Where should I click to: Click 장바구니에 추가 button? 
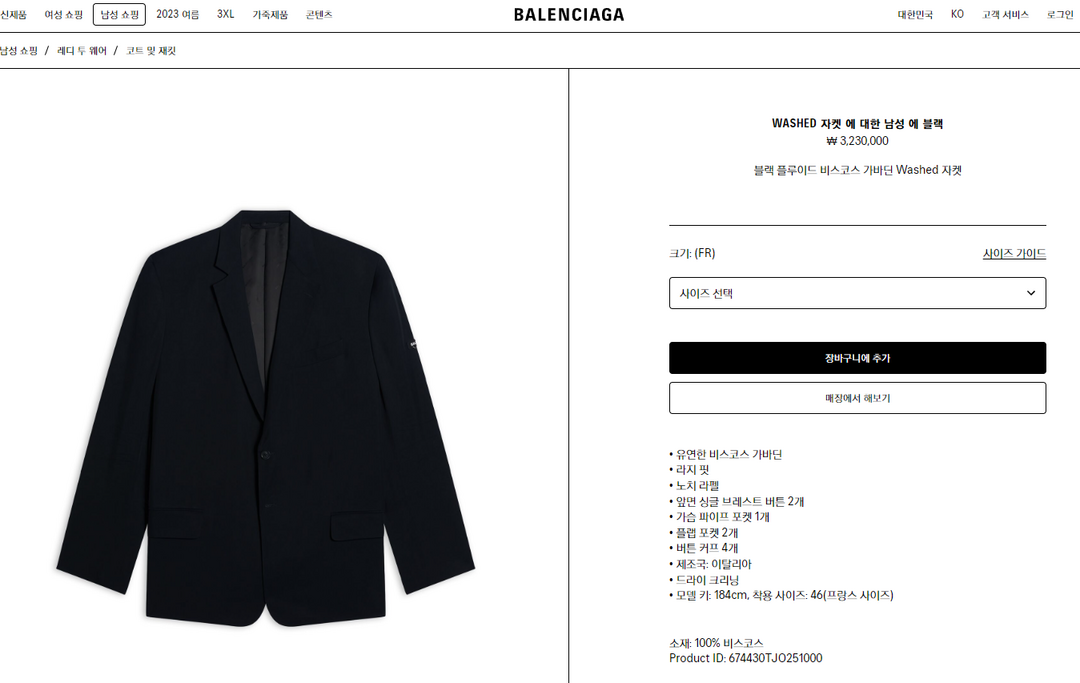[x=858, y=358]
